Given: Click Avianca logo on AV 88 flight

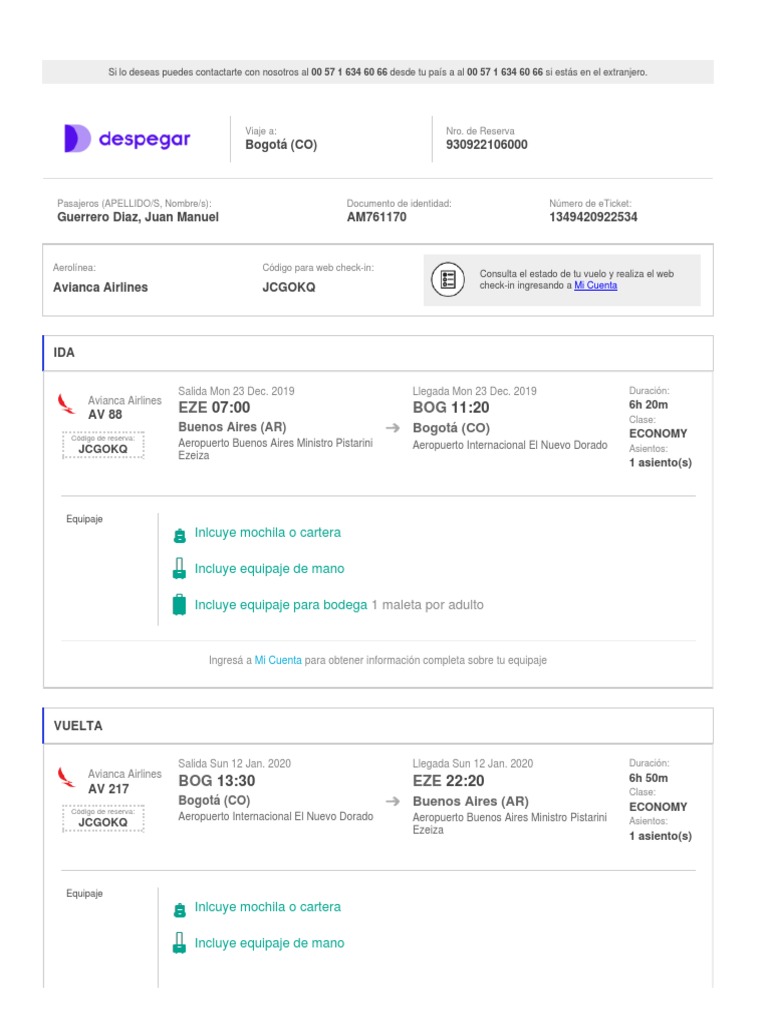Looking at the screenshot, I should pyautogui.click(x=67, y=404).
